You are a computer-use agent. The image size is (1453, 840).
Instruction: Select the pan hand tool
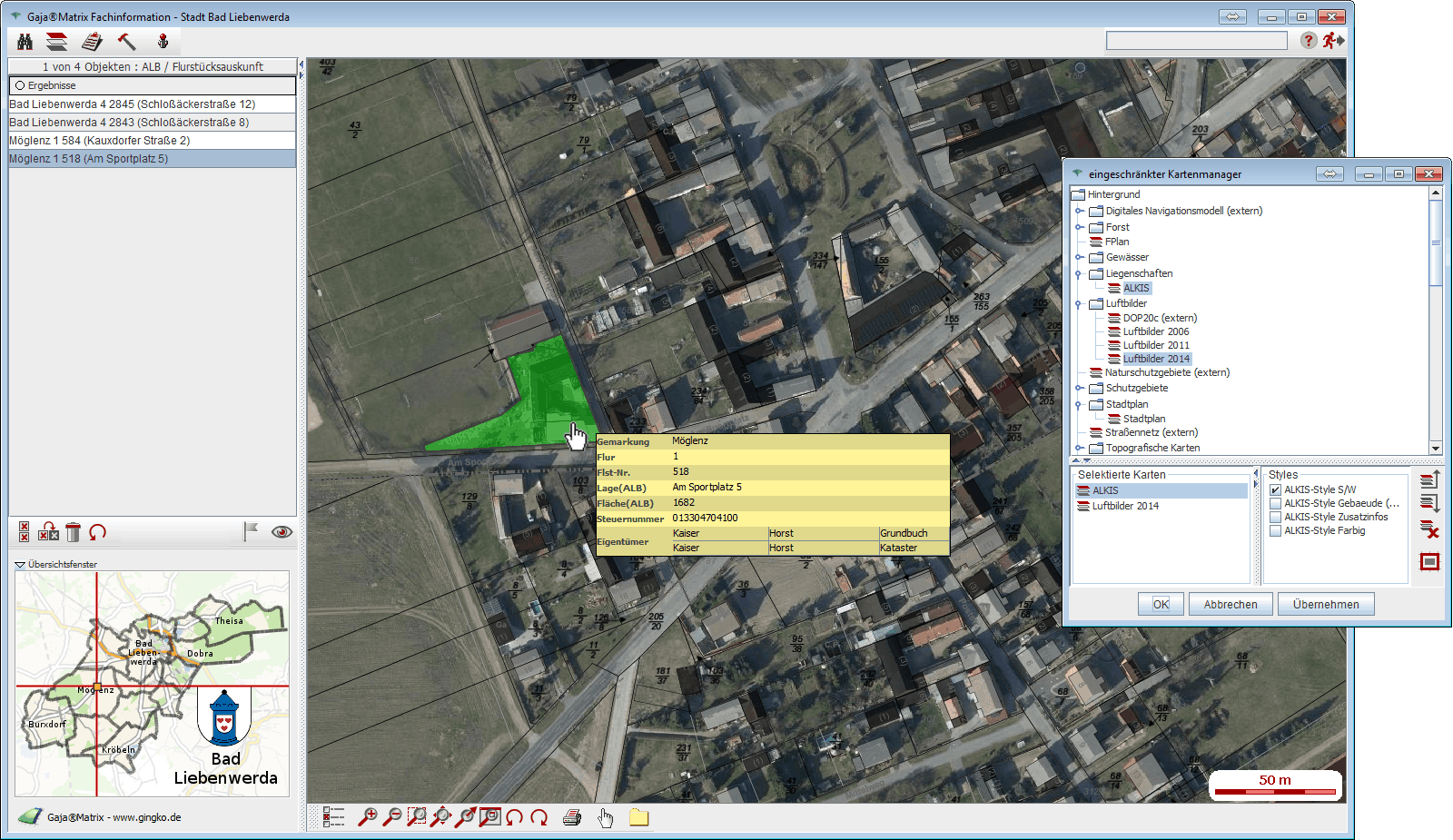(x=606, y=818)
